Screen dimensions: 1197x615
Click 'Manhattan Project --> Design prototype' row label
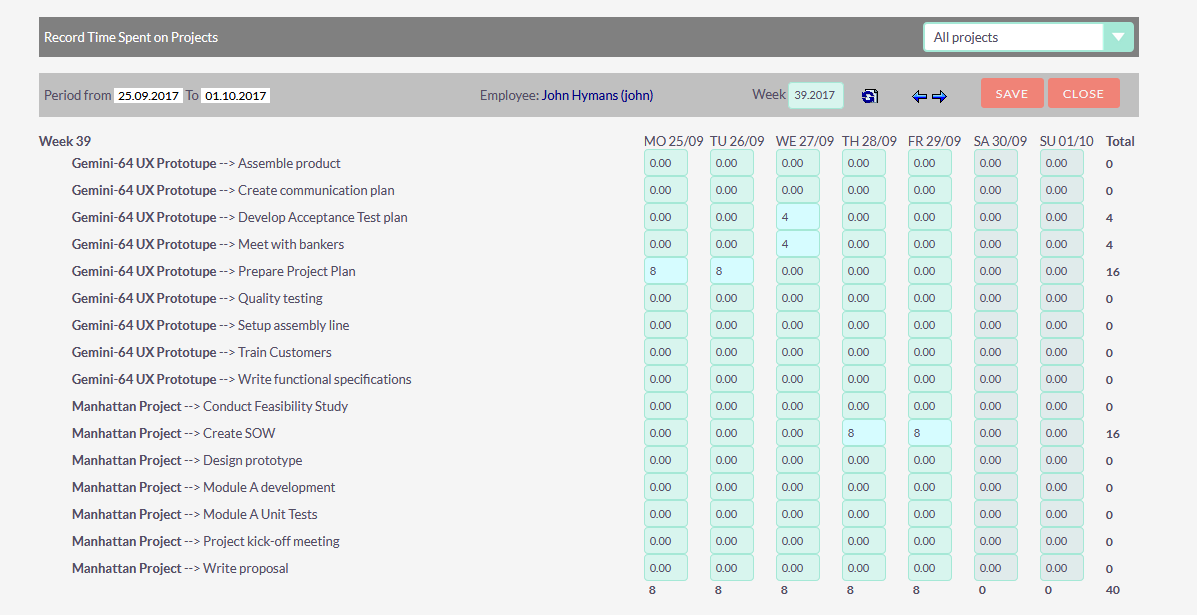[187, 460]
